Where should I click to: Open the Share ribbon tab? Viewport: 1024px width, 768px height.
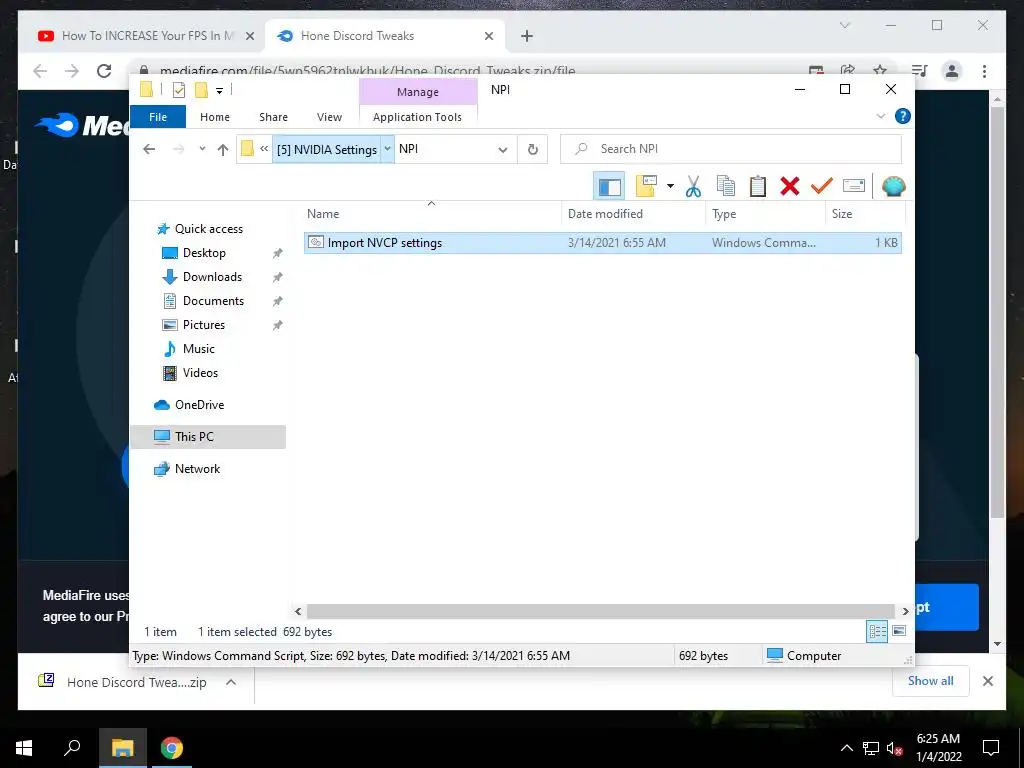click(273, 117)
